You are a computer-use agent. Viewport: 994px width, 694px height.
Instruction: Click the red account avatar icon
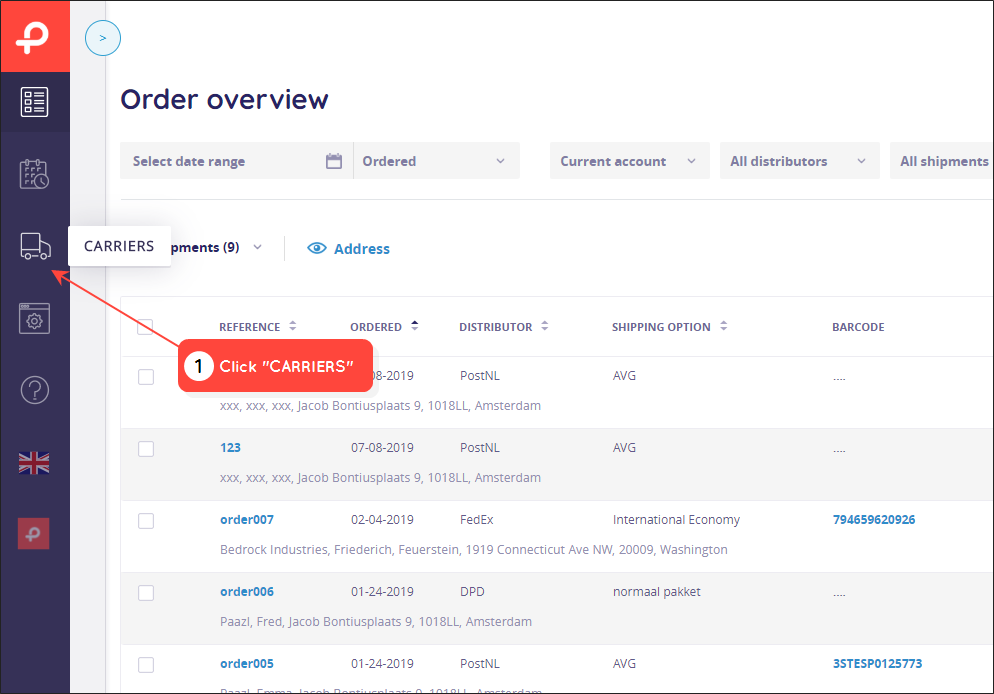coord(34,534)
